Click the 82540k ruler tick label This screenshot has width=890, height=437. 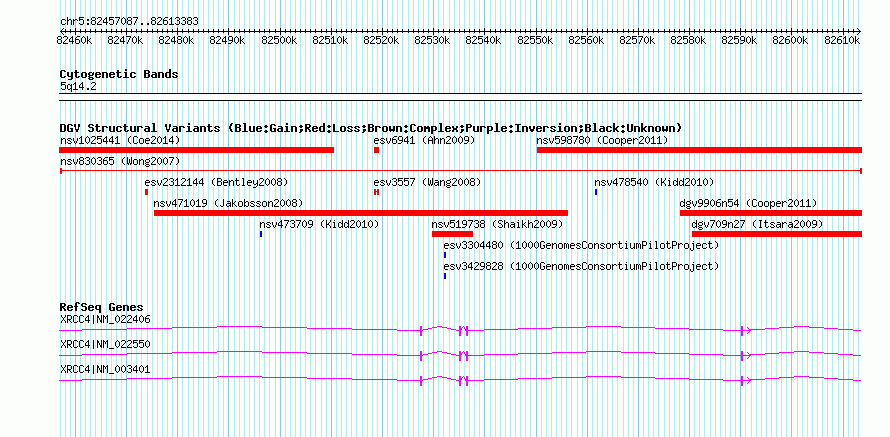tap(484, 40)
